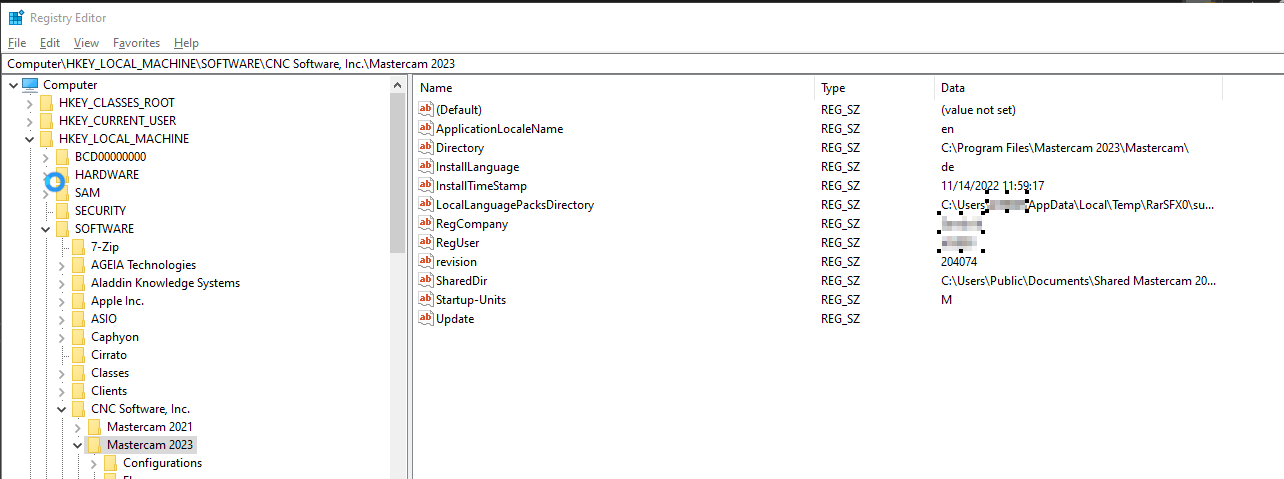This screenshot has height=479, width=1284.
Task: Expand AGEIA Technologies key
Action: (x=60, y=265)
